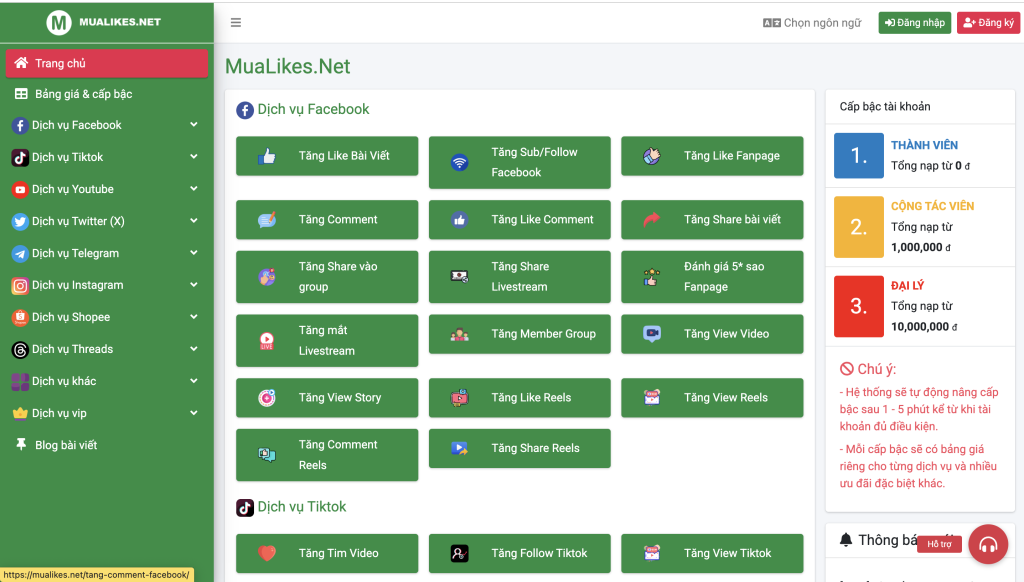This screenshot has height=582, width=1024.
Task: Click the video chat icon on Tăng View Video
Action: (652, 334)
